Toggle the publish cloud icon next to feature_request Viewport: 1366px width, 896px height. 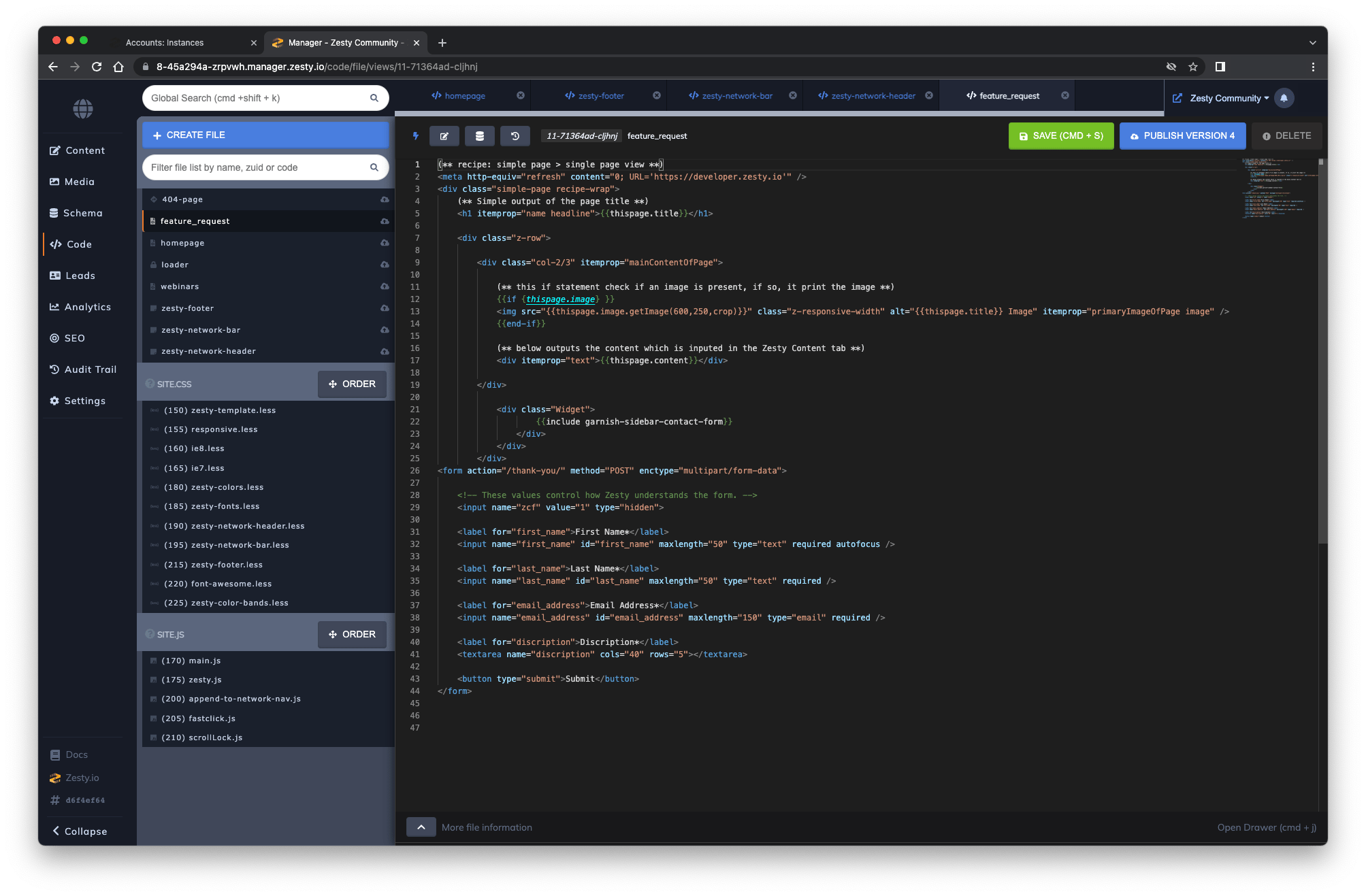pyautogui.click(x=385, y=221)
